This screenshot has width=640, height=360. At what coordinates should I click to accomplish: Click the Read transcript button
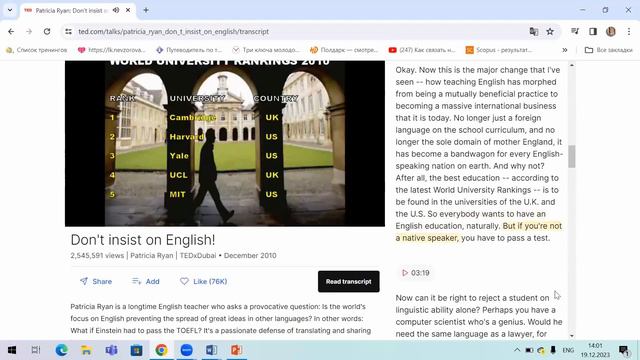[x=349, y=281]
